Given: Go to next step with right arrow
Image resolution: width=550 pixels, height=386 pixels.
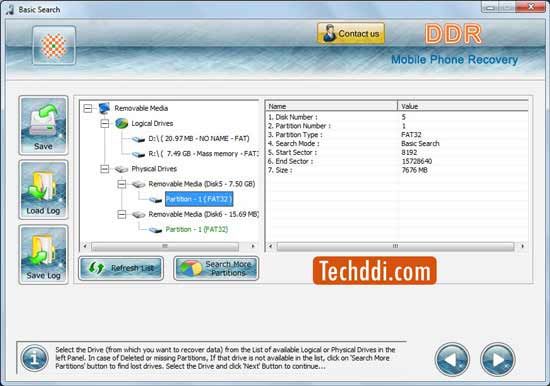Looking at the screenshot, I should coord(498,359).
